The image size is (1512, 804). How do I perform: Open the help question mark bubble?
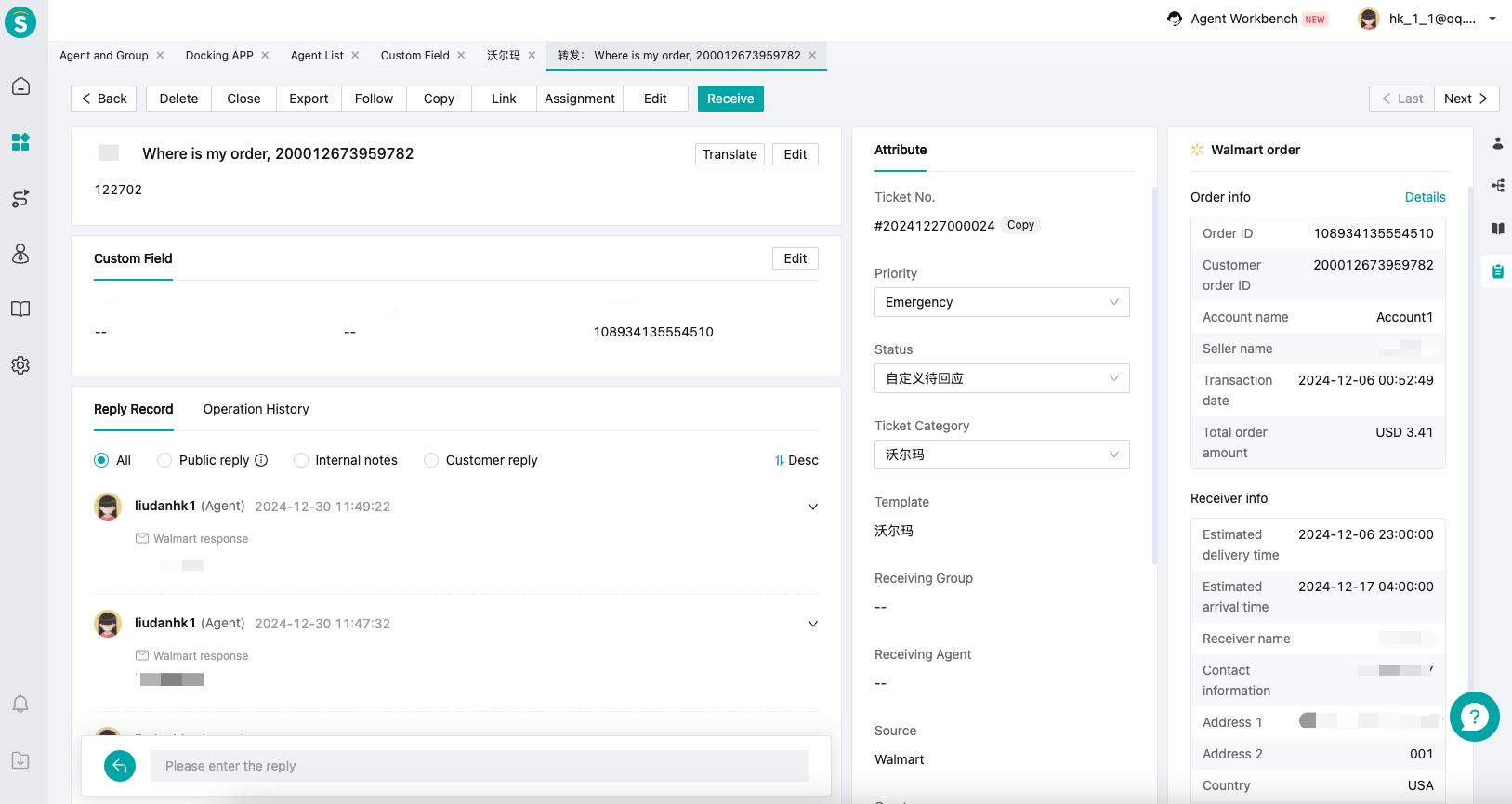point(1475,717)
